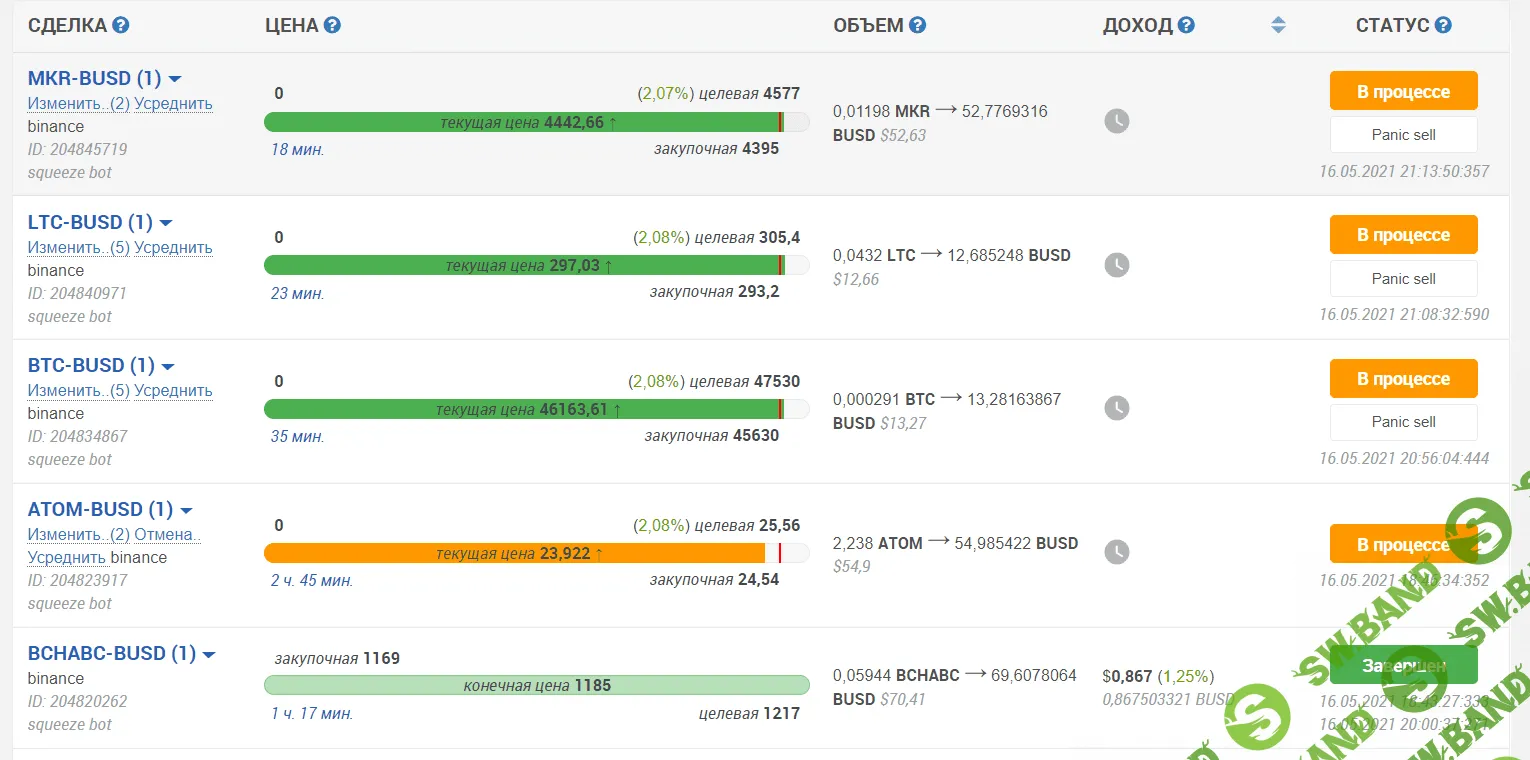
Task: Click the help icon next to СТАТУС
Action: tap(1443, 26)
